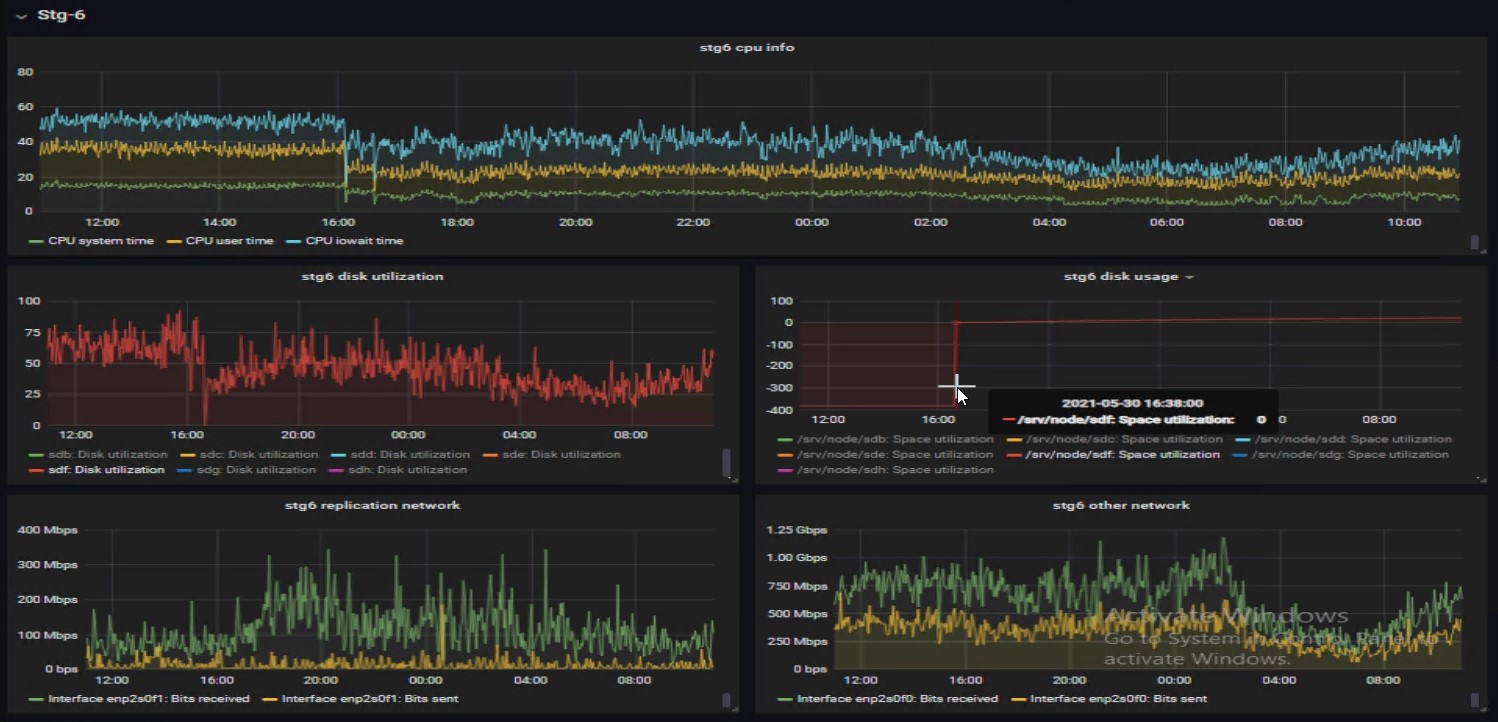The height and width of the screenshot is (722, 1498).
Task: Click the green sdb Disk utilization color icon
Action: 37,455
